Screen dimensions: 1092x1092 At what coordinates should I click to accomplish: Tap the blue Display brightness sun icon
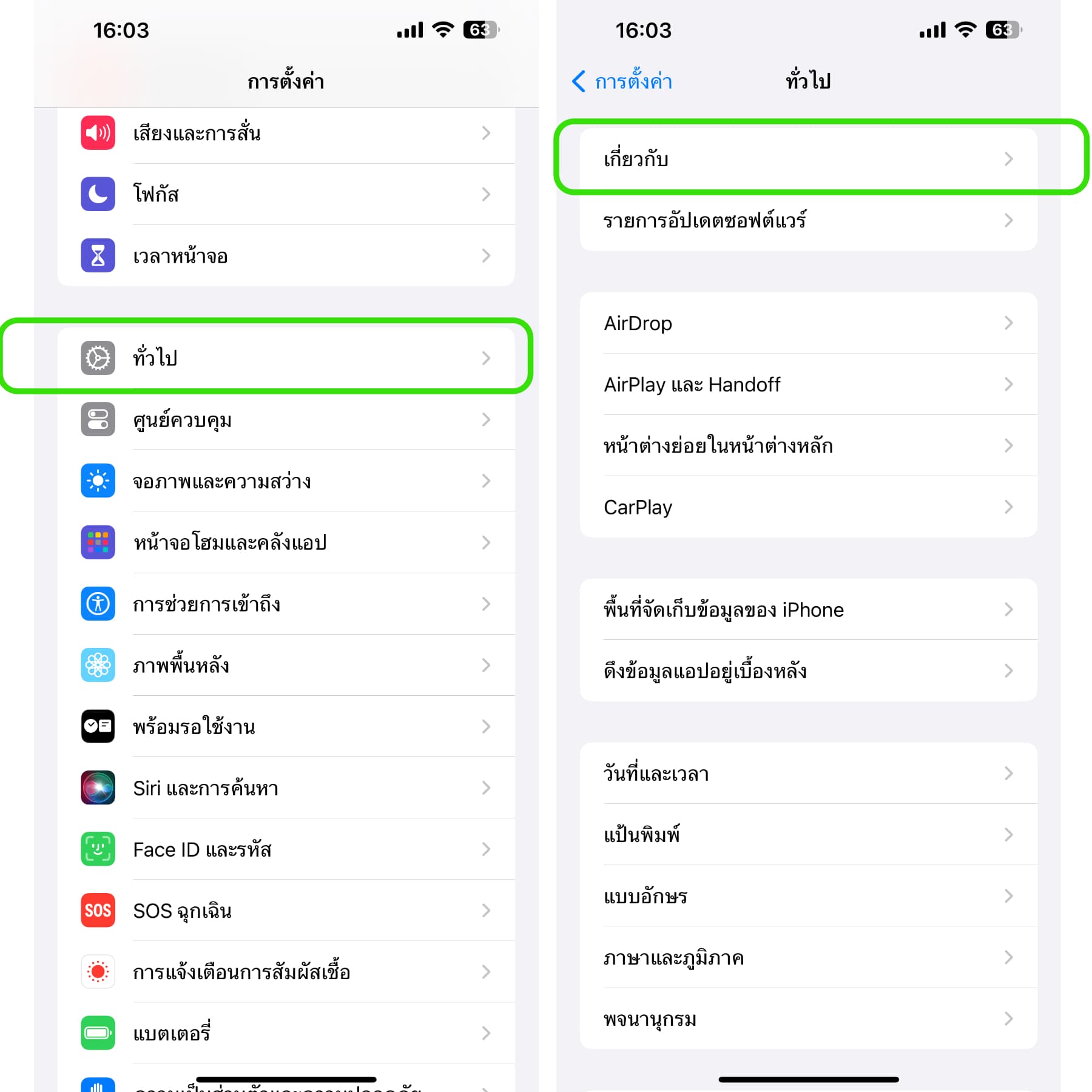(98, 481)
